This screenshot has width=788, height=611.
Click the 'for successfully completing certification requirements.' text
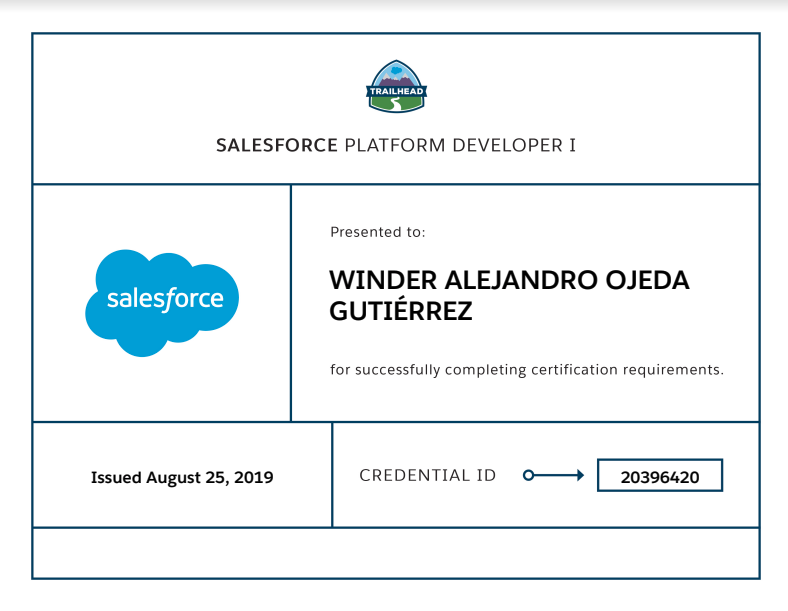click(x=527, y=370)
